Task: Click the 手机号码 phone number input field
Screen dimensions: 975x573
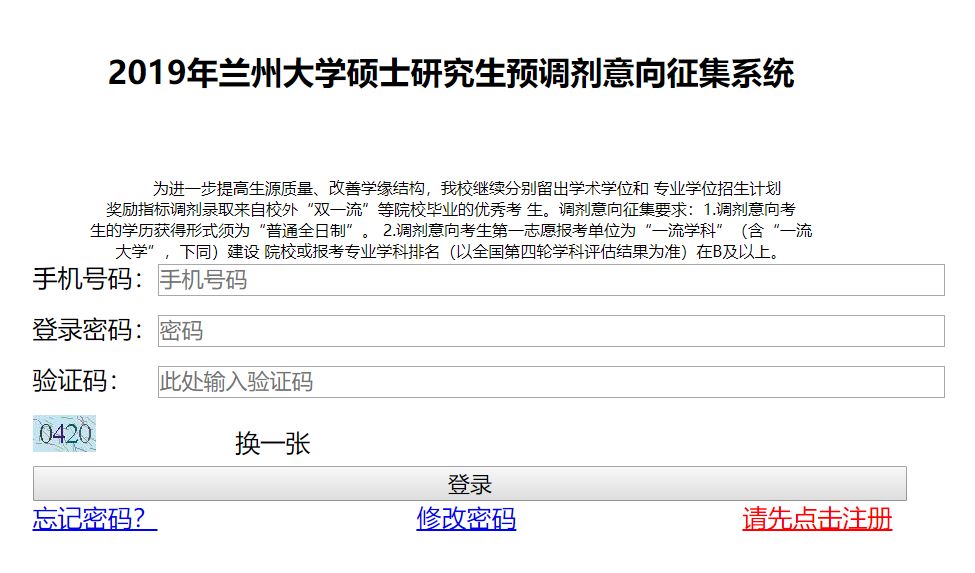Action: click(x=551, y=280)
